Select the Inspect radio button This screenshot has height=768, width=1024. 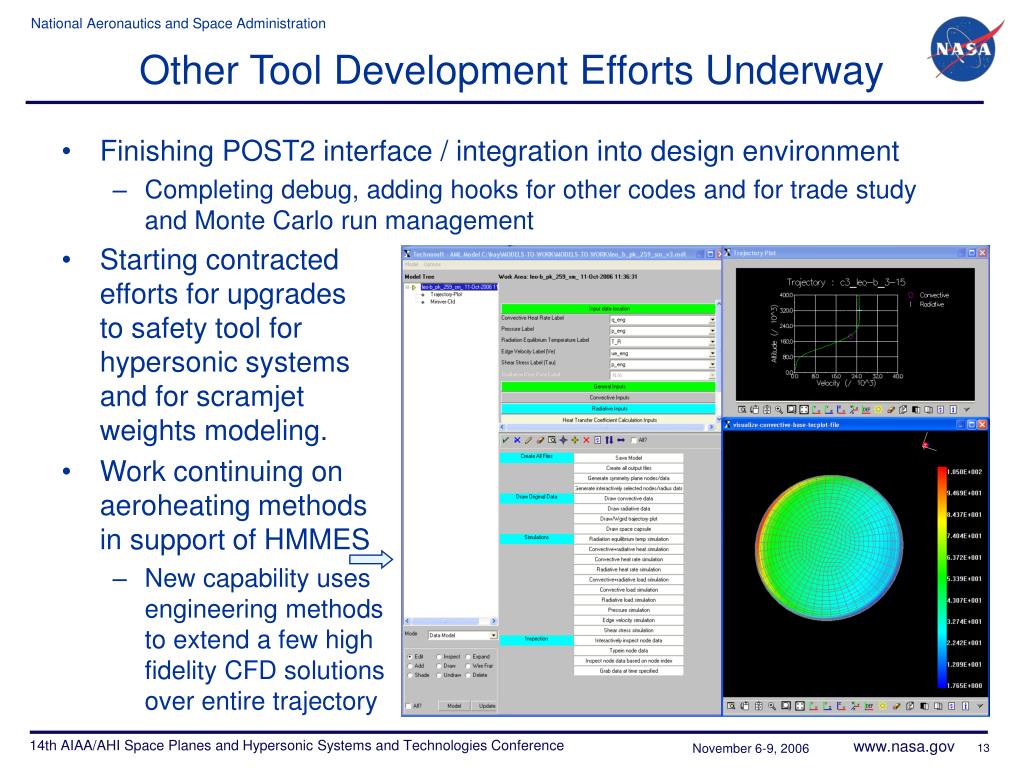pyautogui.click(x=439, y=656)
